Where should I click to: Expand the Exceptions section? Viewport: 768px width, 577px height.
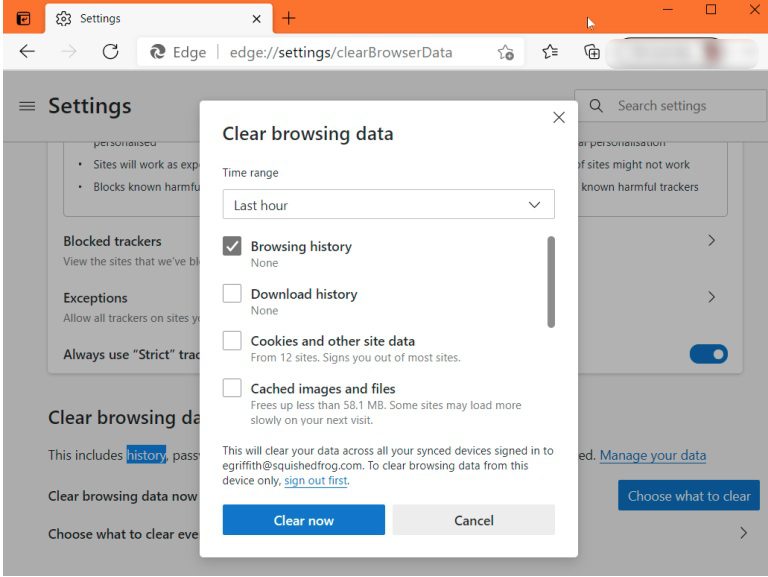tap(711, 297)
